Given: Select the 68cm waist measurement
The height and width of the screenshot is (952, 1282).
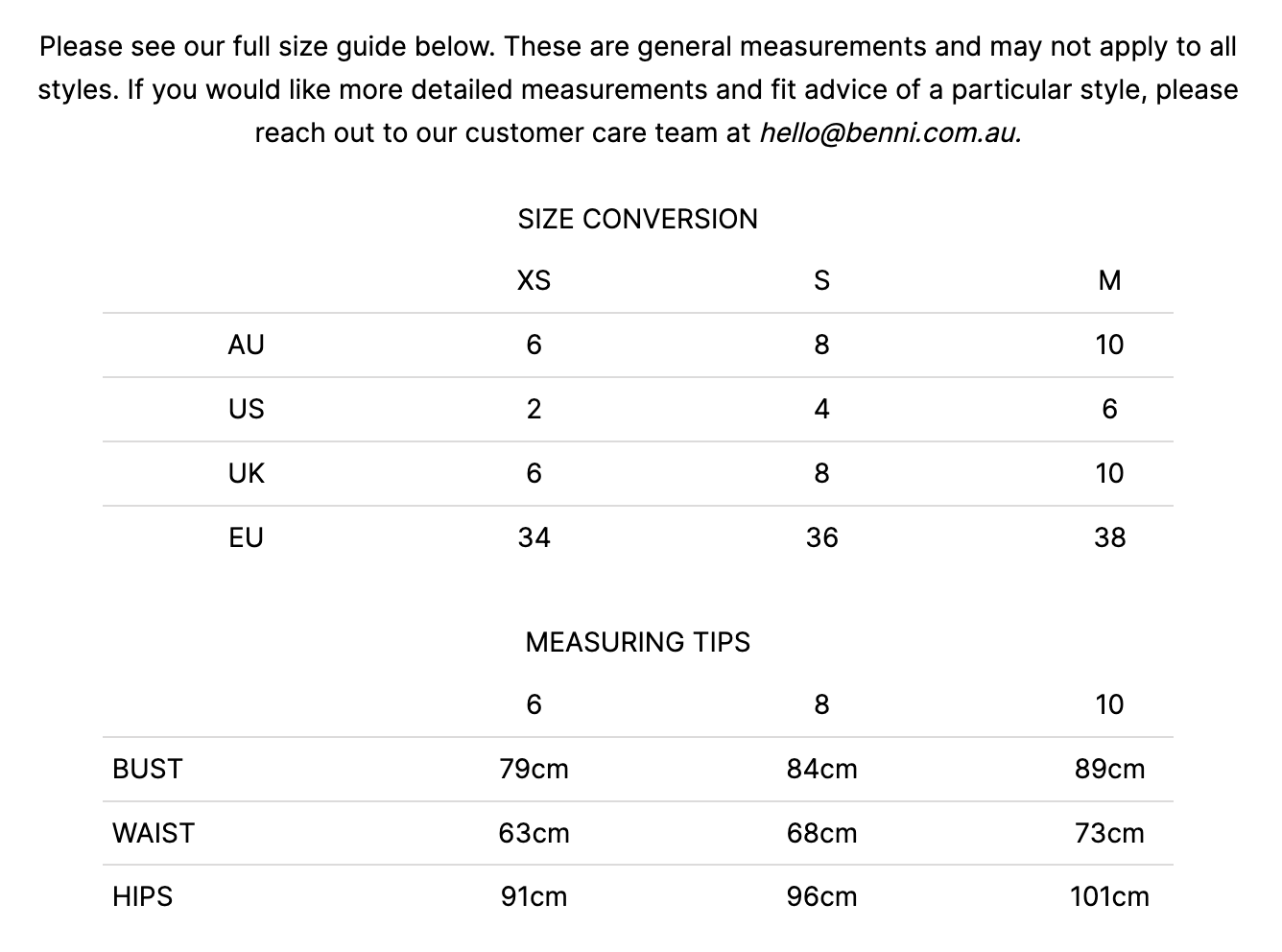Looking at the screenshot, I should (x=821, y=833).
